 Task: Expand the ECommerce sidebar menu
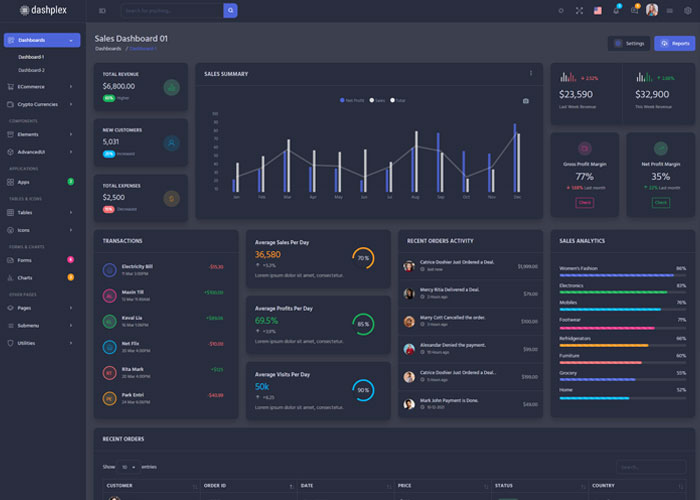pyautogui.click(x=42, y=87)
